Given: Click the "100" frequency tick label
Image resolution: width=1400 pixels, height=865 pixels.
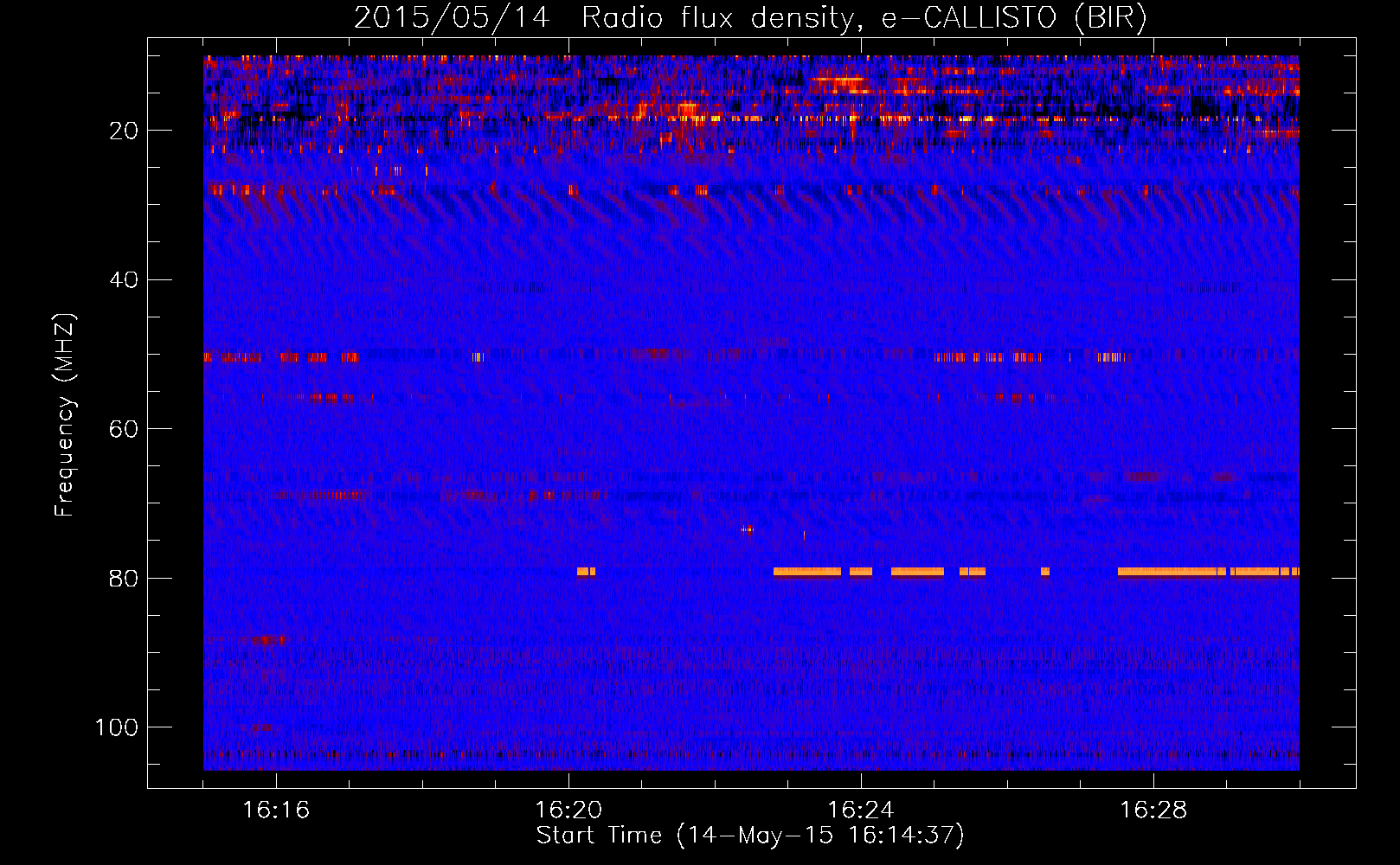Looking at the screenshot, I should 117,727.
